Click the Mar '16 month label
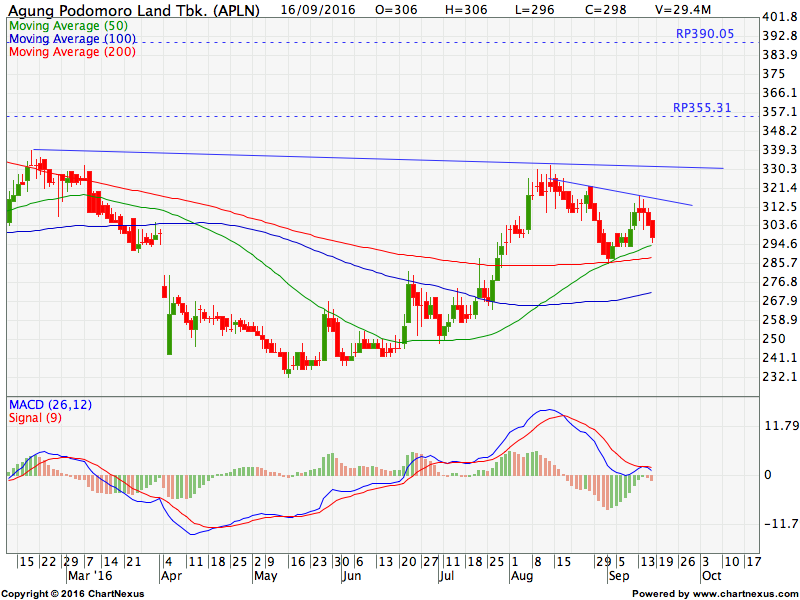This screenshot has height=600, width=800. pos(89,576)
